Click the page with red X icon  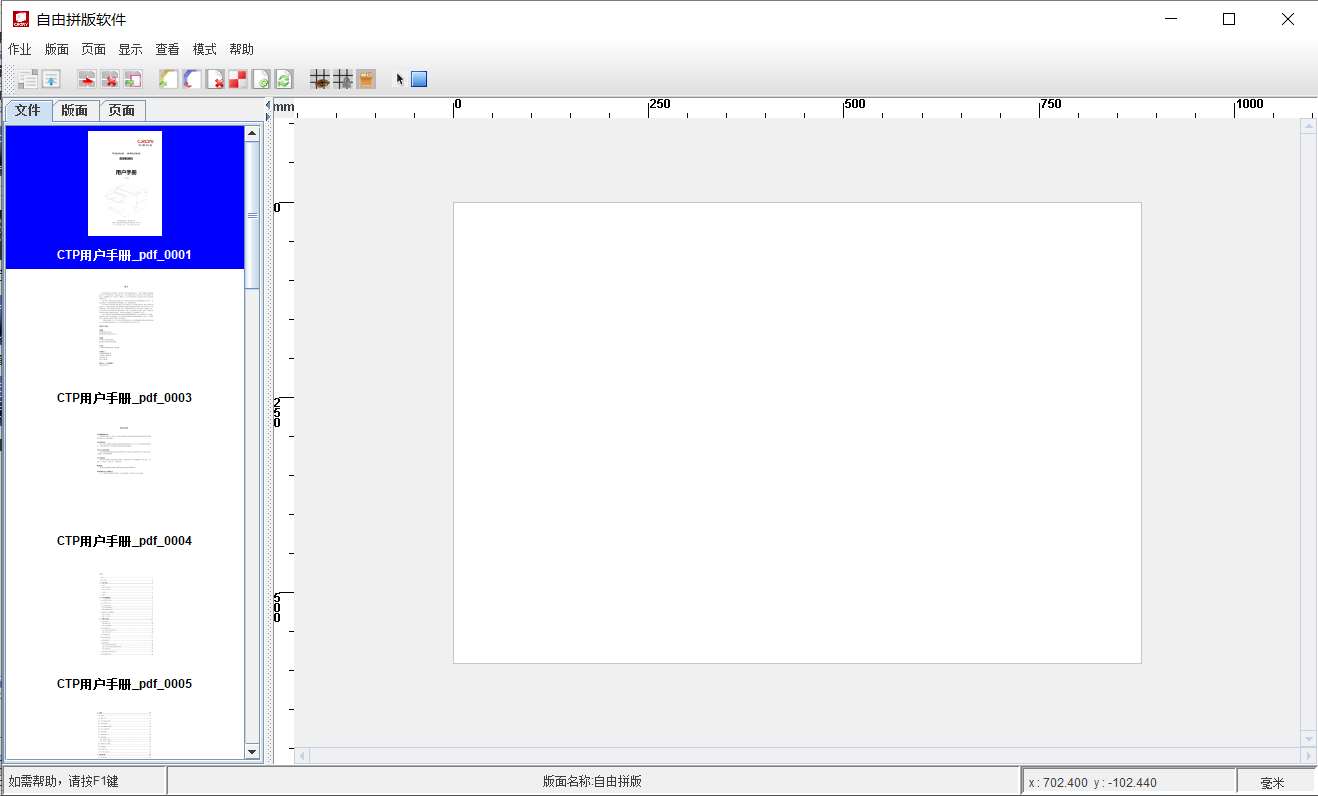(x=215, y=79)
